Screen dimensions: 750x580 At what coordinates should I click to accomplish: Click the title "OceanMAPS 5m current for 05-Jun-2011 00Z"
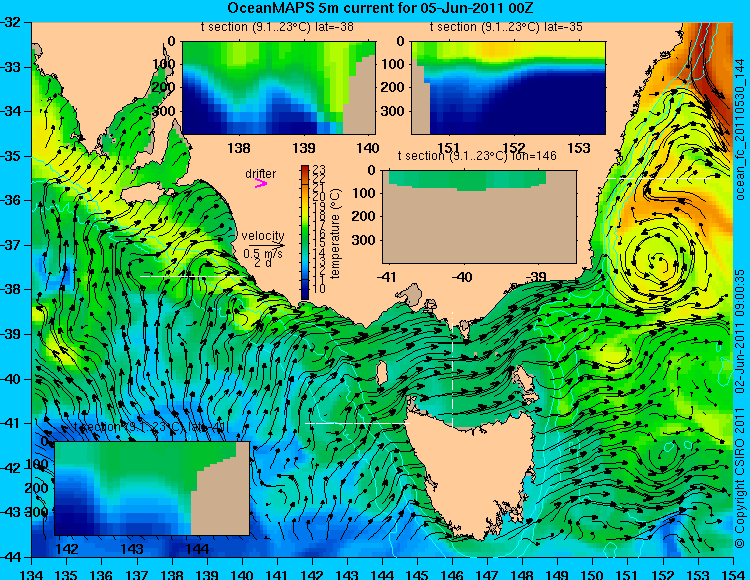pyautogui.click(x=380, y=8)
